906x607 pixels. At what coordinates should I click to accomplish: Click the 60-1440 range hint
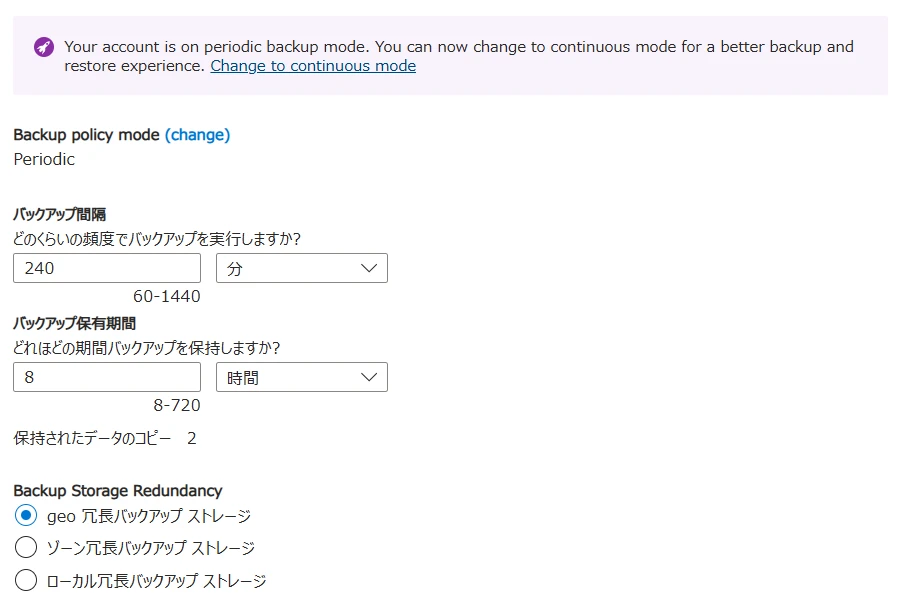[x=167, y=297]
